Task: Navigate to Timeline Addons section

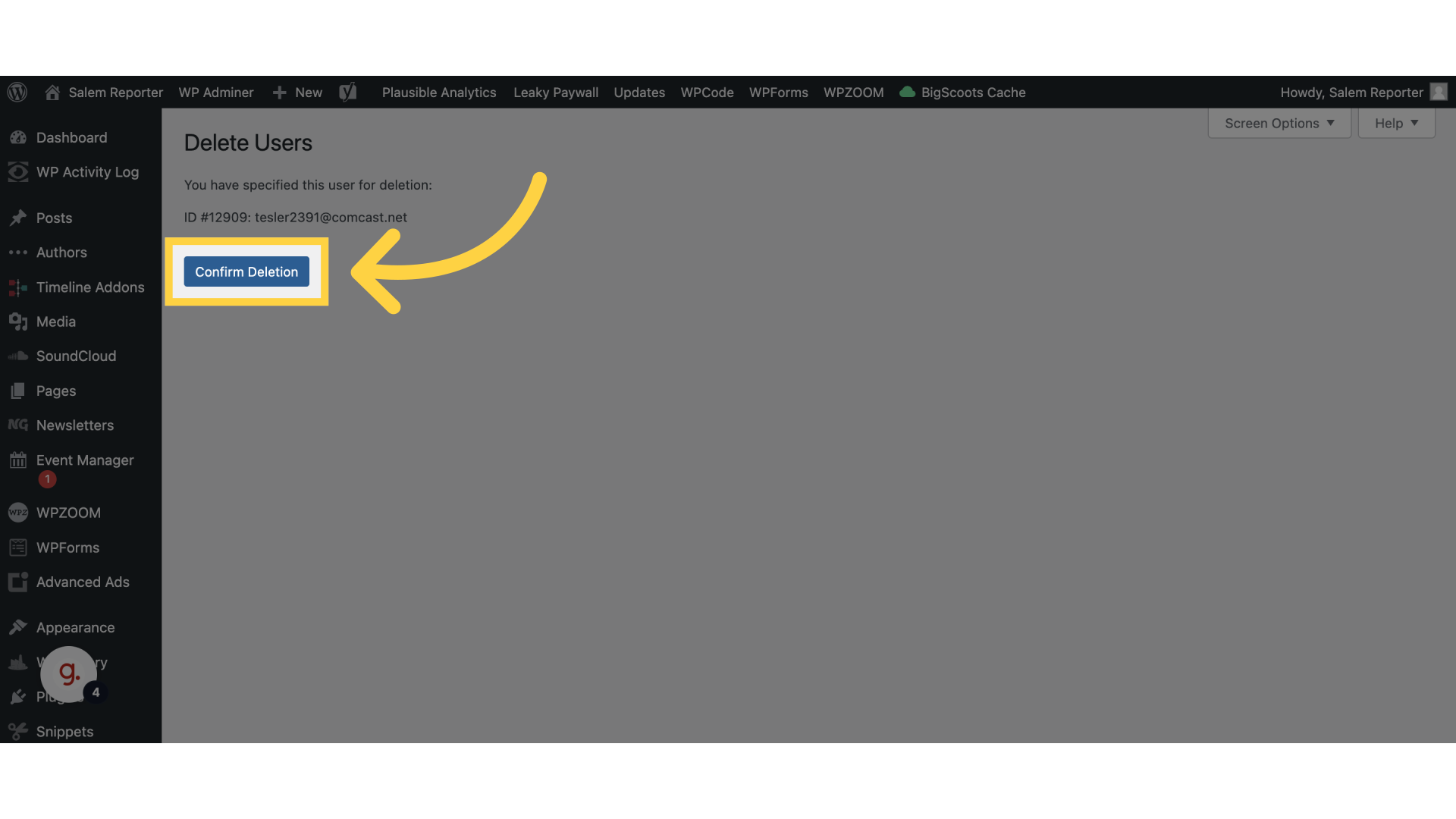Action: [x=90, y=288]
